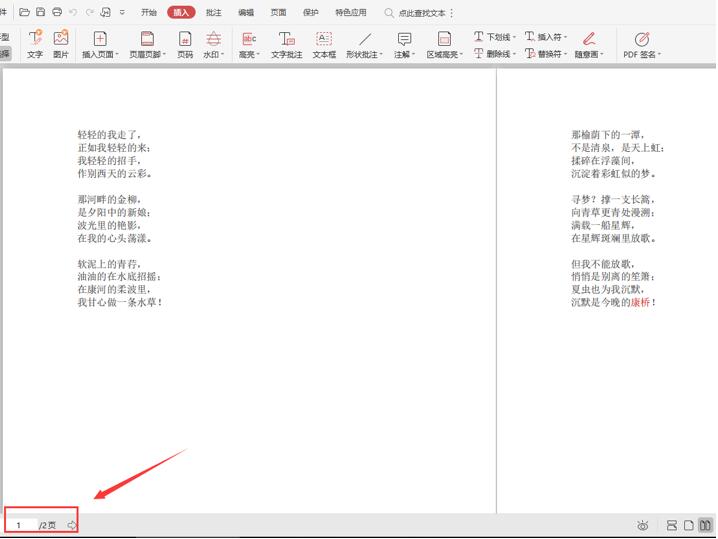Switch to single page view icon
Screen dimensions: 718x539
click(x=689, y=525)
